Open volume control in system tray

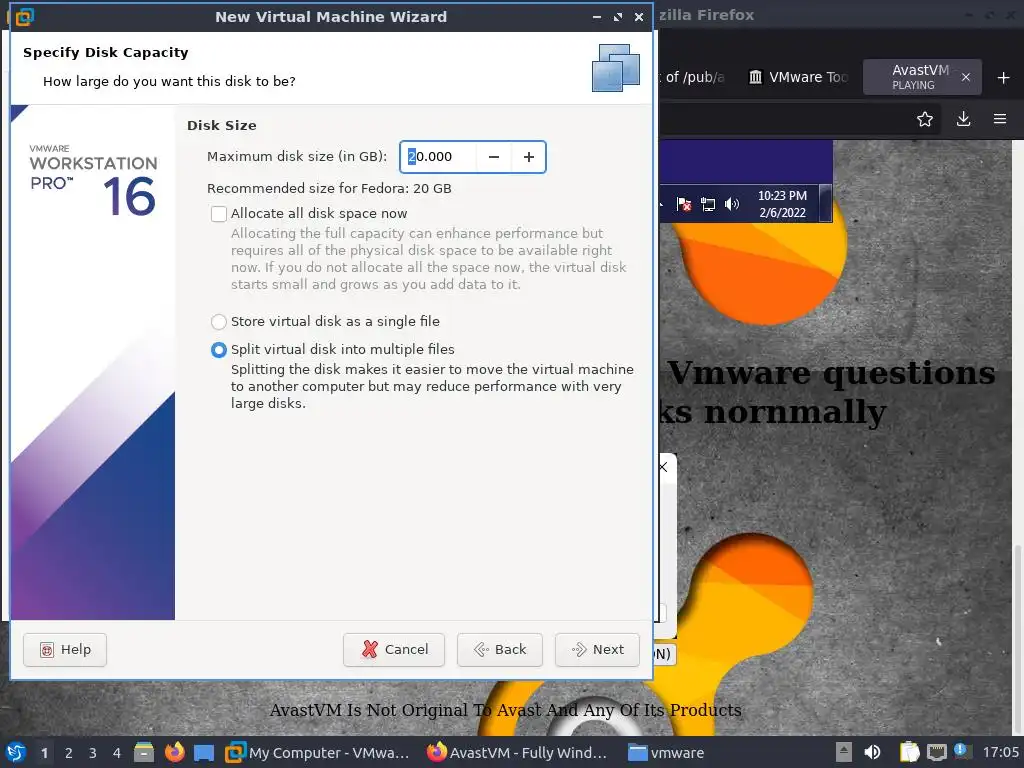pyautogui.click(x=872, y=752)
